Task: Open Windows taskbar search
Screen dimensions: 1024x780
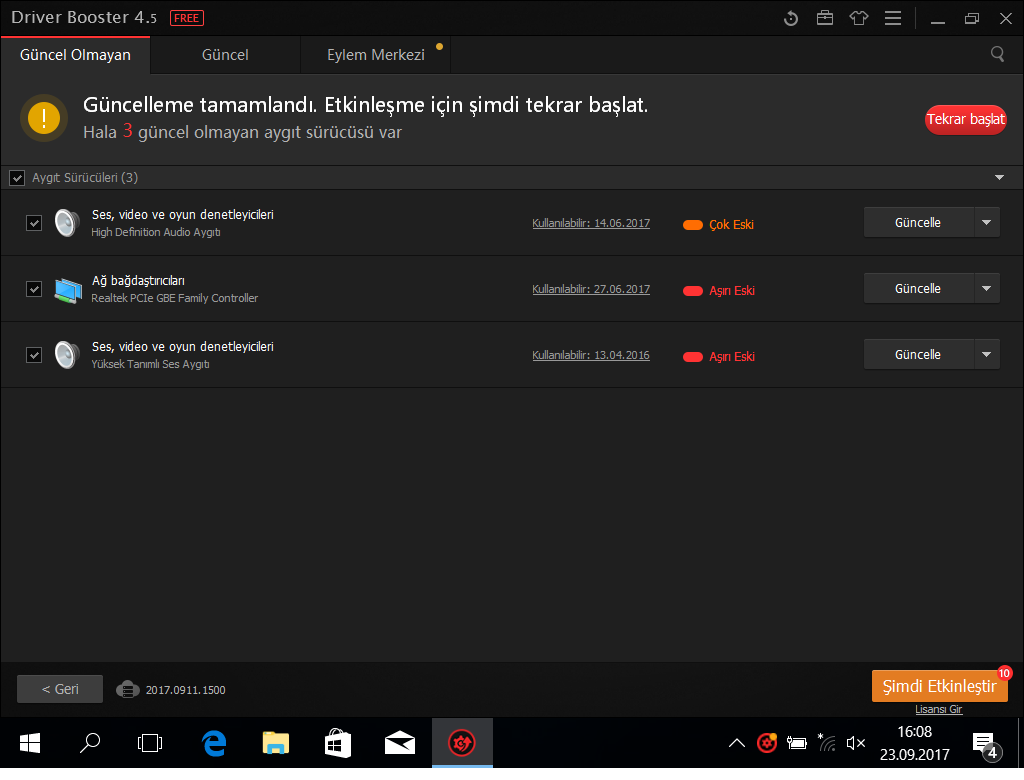Action: (90, 743)
